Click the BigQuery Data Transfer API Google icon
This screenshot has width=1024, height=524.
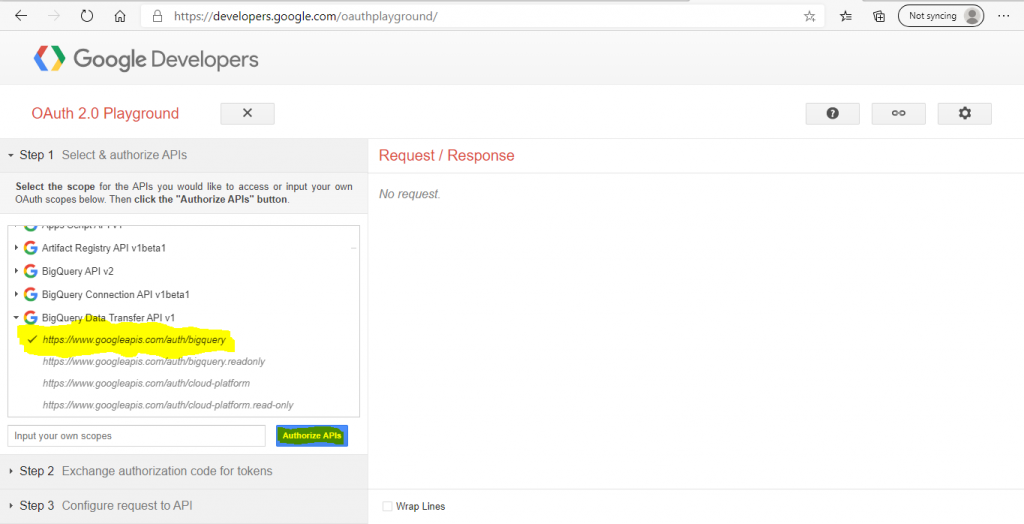[30, 318]
